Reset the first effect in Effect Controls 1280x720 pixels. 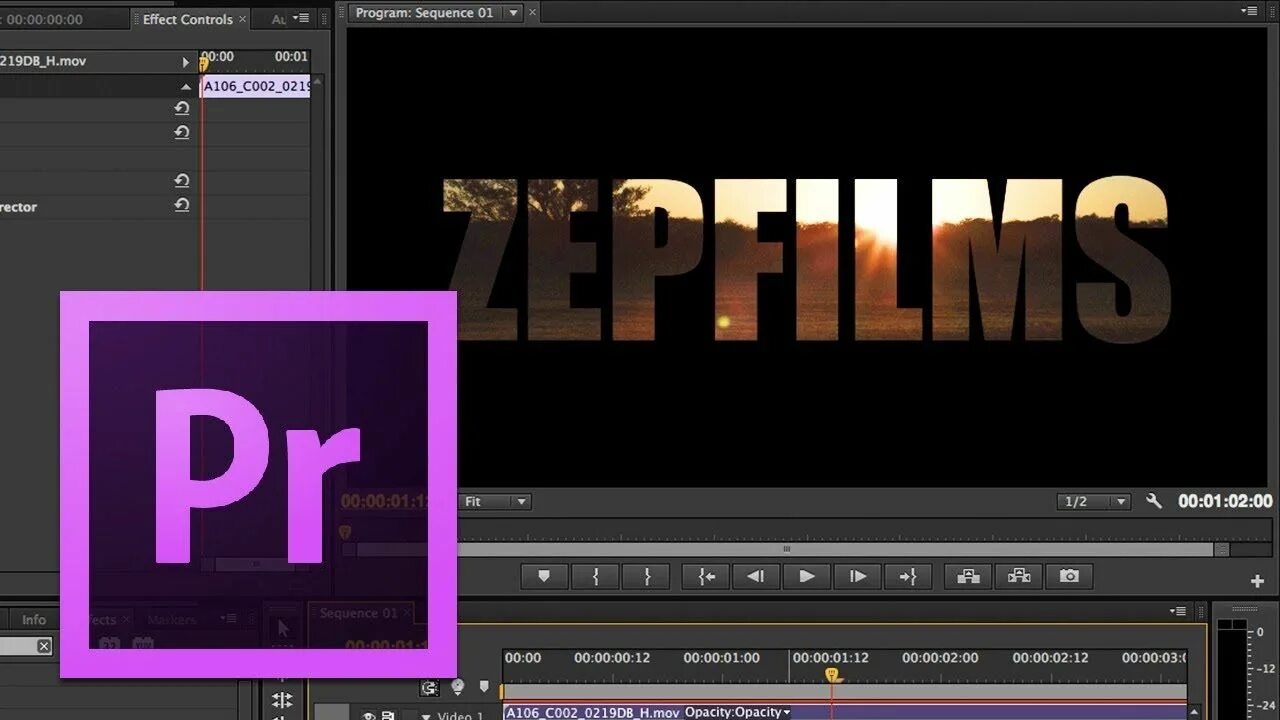tap(182, 108)
